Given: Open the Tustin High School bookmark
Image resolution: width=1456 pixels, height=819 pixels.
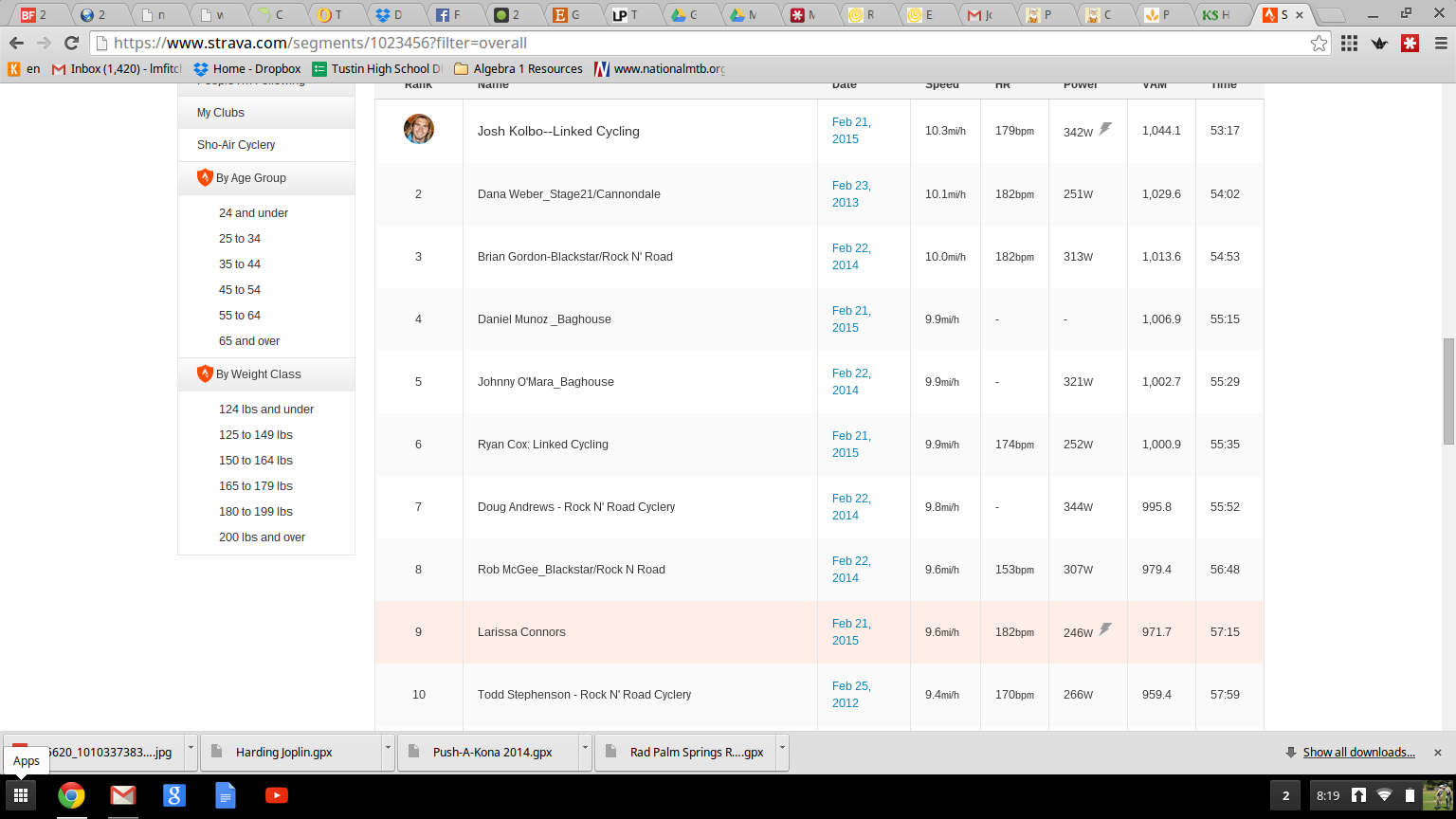Looking at the screenshot, I should click(x=377, y=68).
